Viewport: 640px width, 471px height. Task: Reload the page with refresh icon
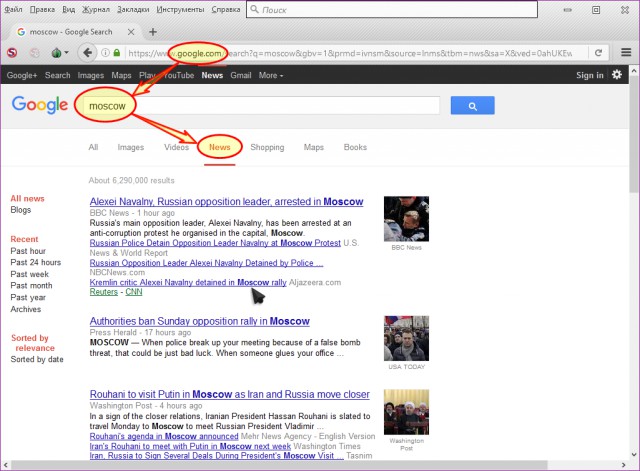point(598,53)
